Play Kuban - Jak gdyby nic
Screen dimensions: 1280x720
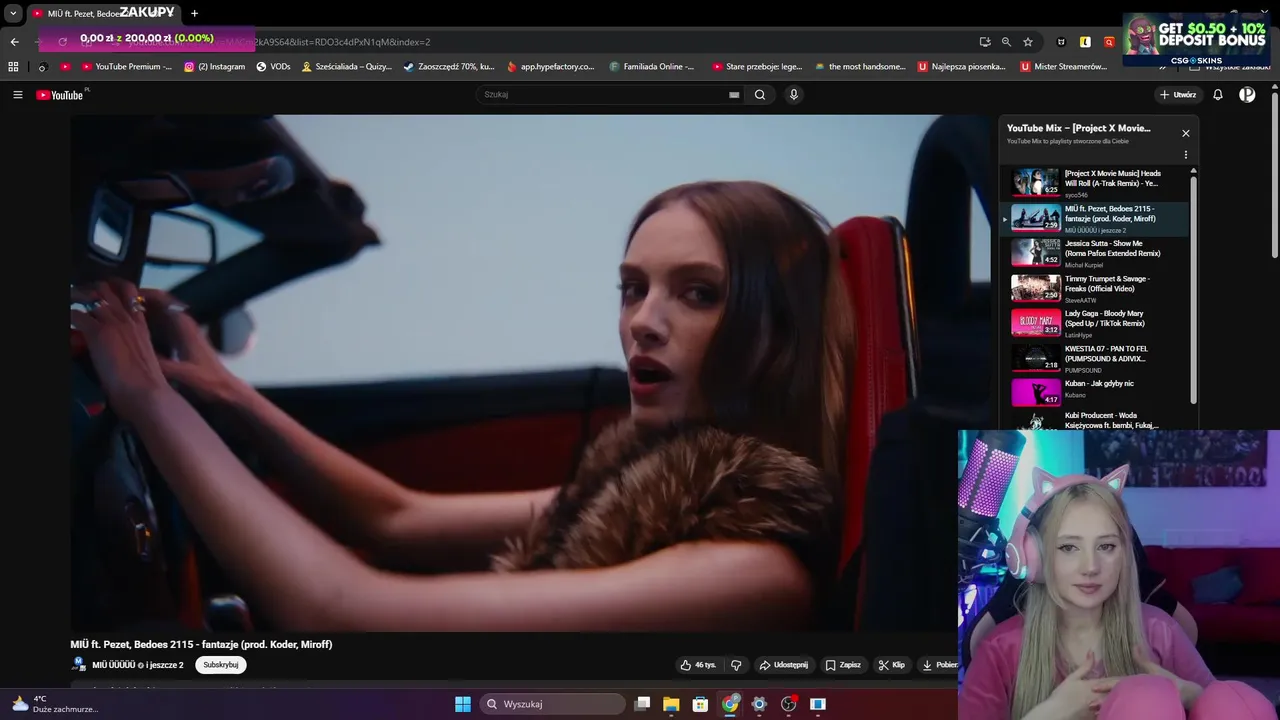1096,392
